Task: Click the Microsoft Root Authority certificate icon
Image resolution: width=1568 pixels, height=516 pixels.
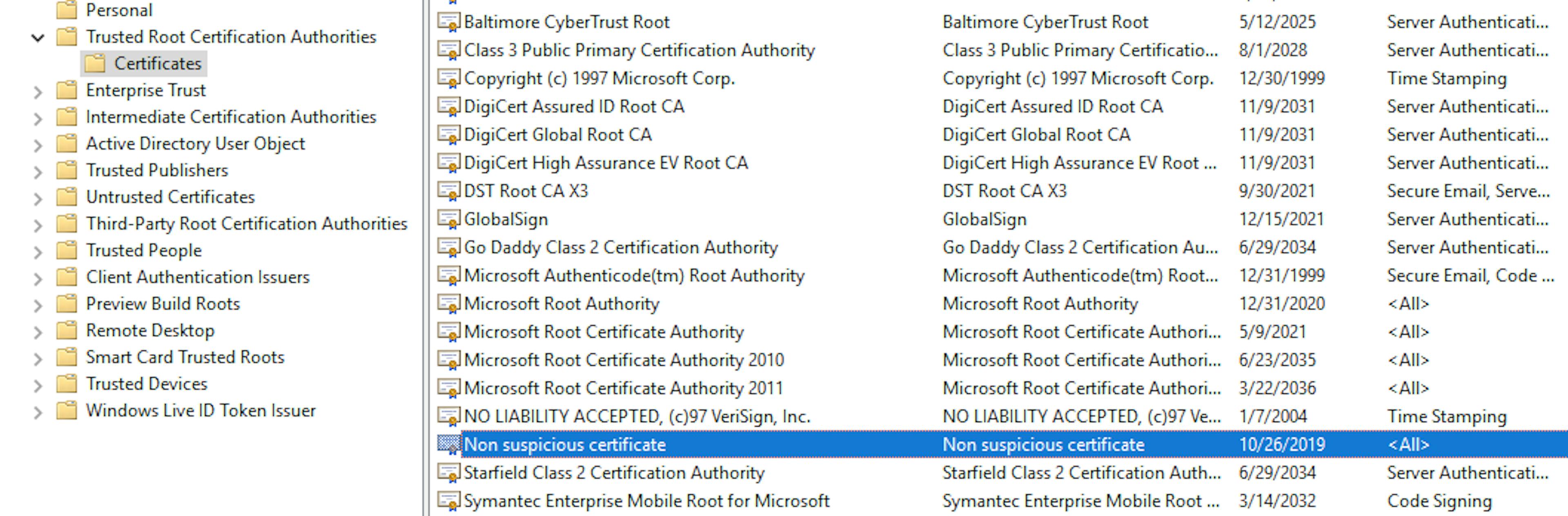Action: tap(449, 304)
